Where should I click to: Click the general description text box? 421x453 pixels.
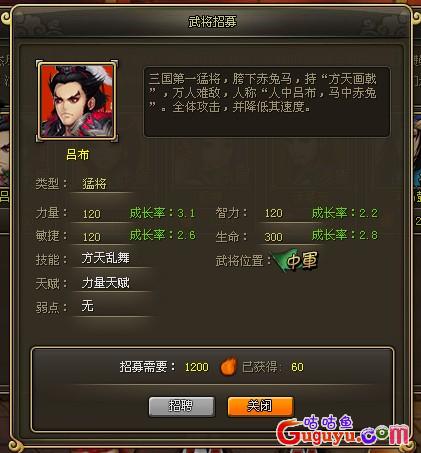(x=267, y=102)
